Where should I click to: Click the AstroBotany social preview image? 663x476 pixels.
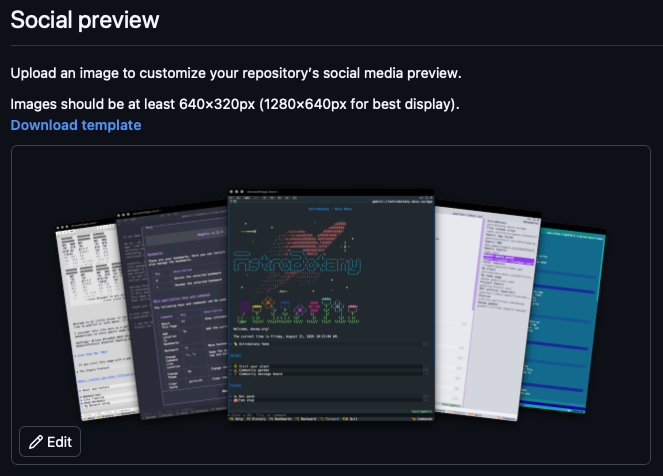pos(331,305)
